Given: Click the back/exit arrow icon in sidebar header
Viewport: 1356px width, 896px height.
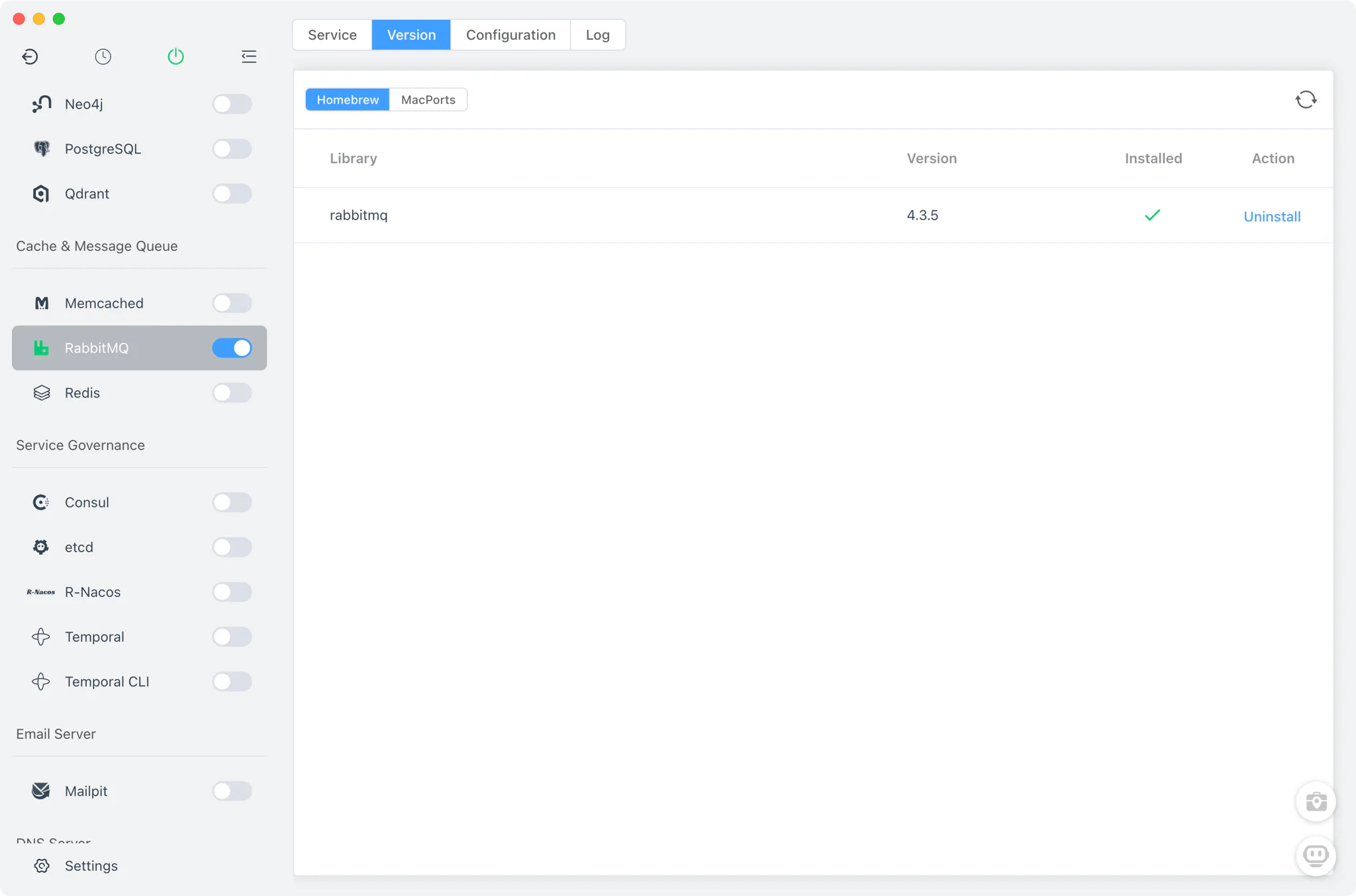Looking at the screenshot, I should click(x=30, y=56).
